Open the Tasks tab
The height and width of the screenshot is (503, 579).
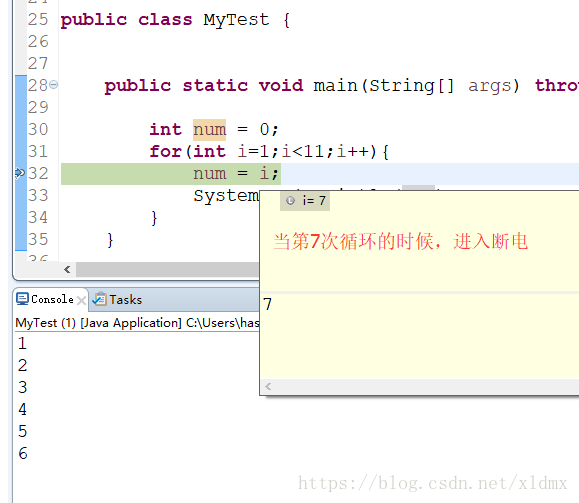coord(117,300)
